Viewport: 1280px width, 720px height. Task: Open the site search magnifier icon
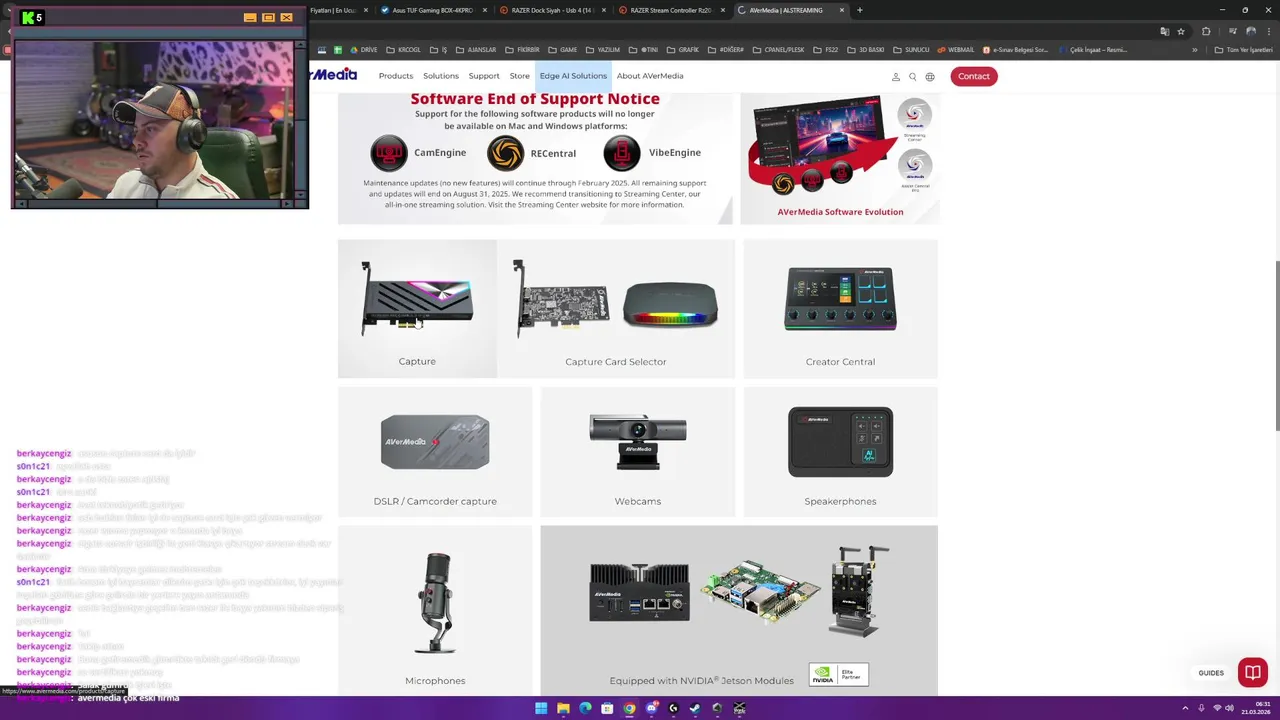click(912, 77)
